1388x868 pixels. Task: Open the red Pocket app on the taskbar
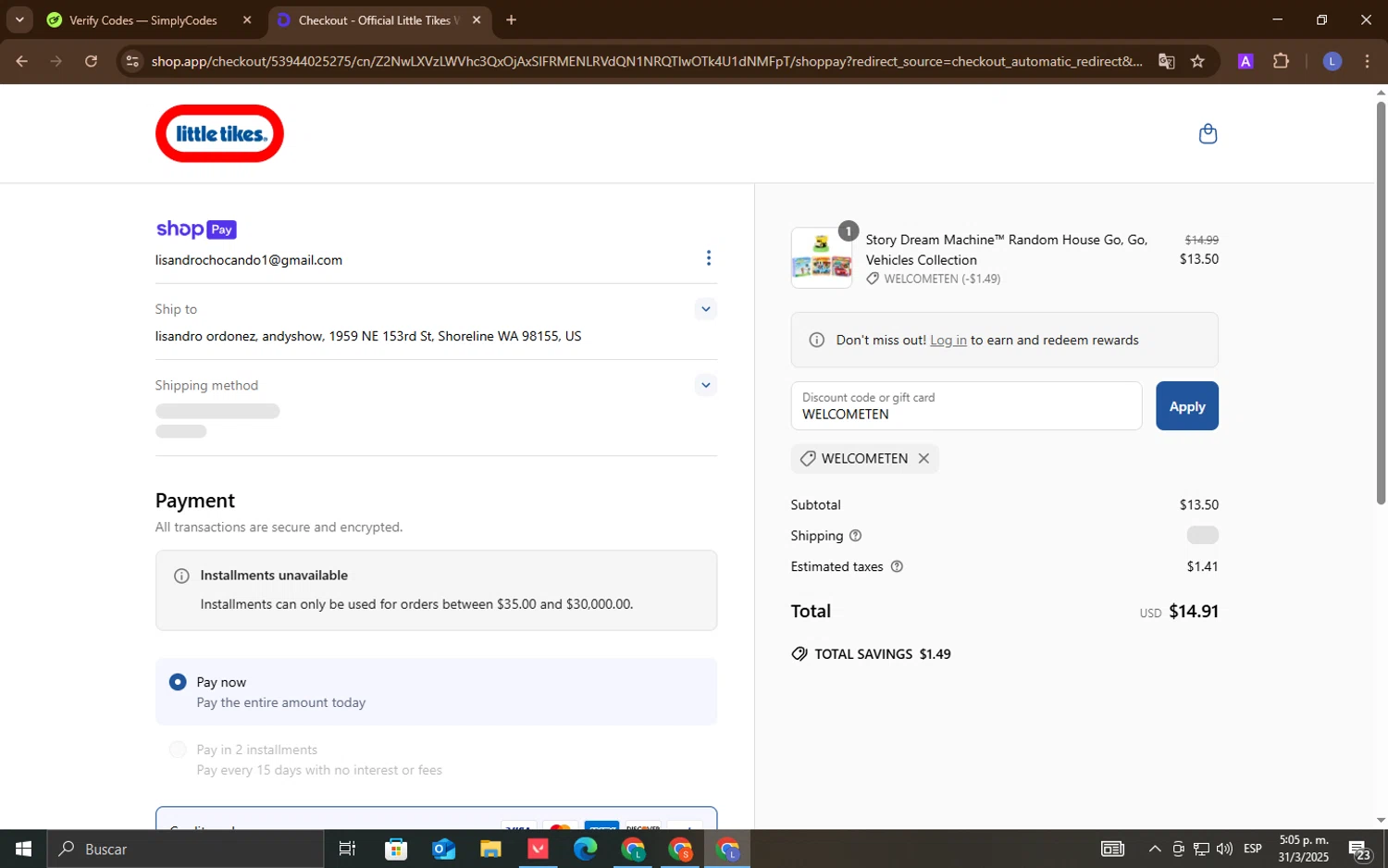point(538,849)
